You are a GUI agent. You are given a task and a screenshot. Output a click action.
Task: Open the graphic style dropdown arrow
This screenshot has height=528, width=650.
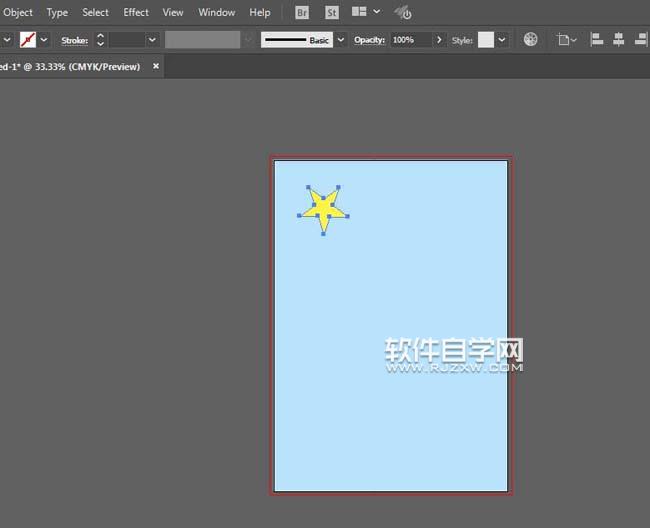(502, 40)
